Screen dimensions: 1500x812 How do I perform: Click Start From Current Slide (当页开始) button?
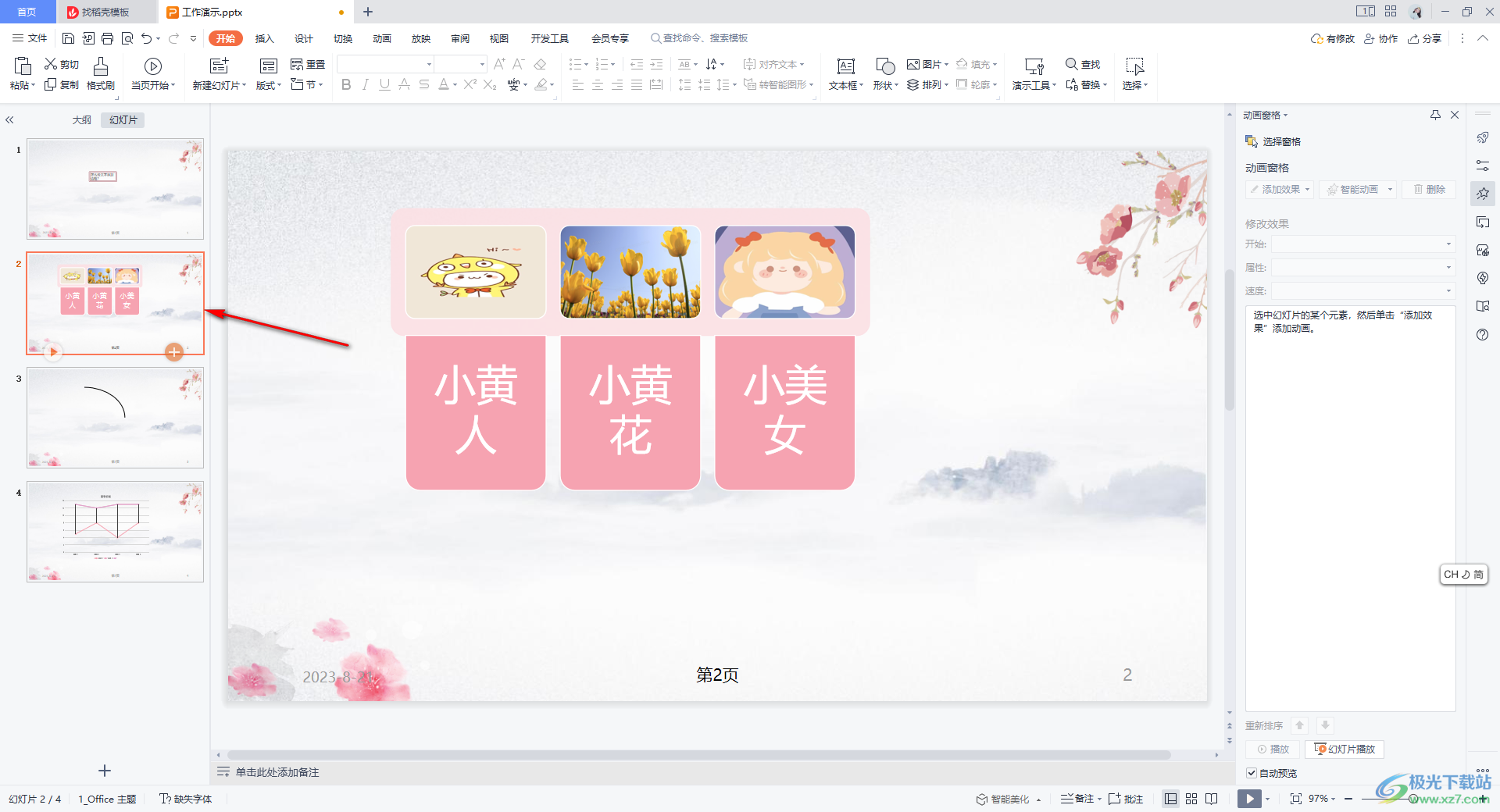(x=153, y=73)
